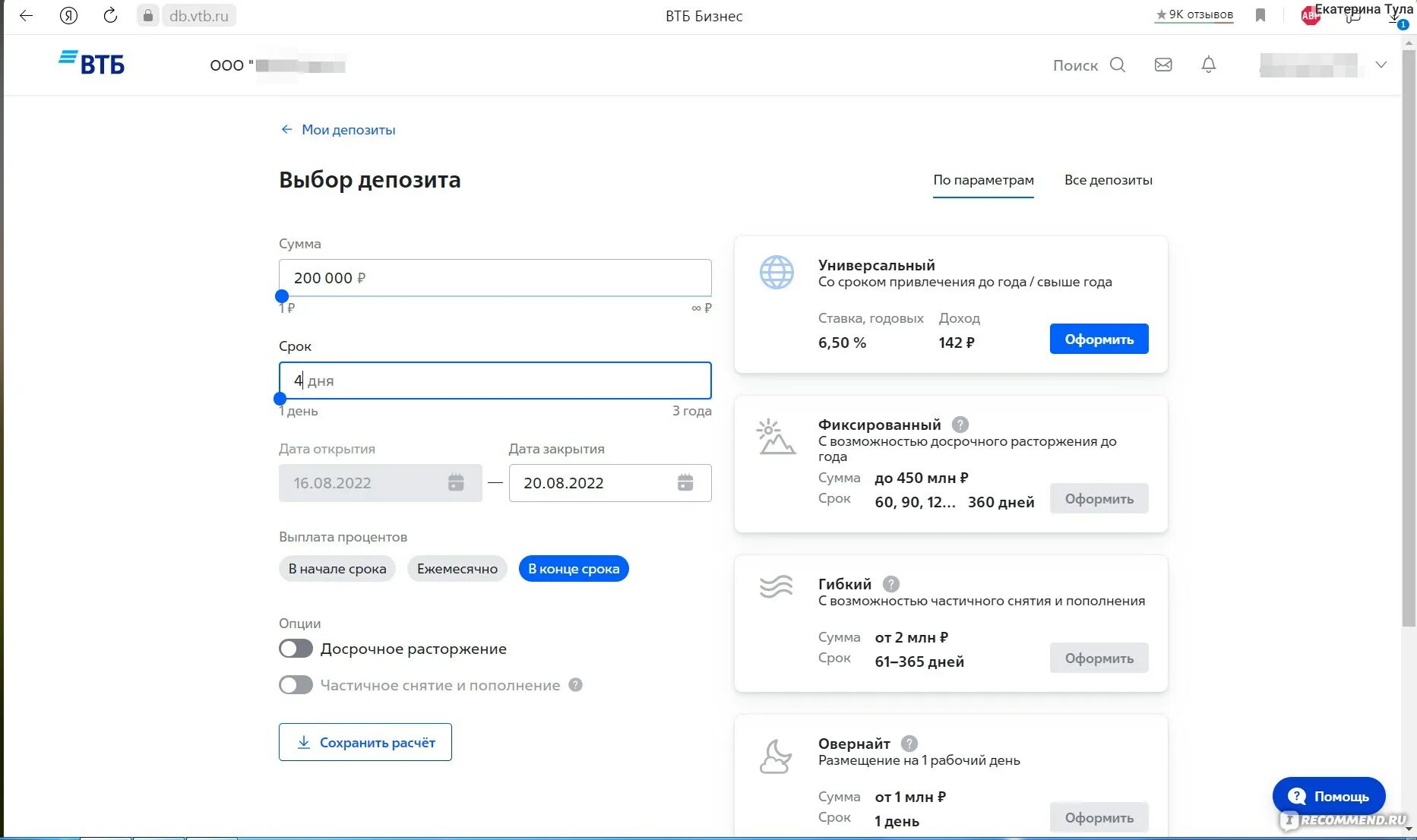The image size is (1417, 840).
Task: Click the padlock site security icon
Action: coord(148,15)
